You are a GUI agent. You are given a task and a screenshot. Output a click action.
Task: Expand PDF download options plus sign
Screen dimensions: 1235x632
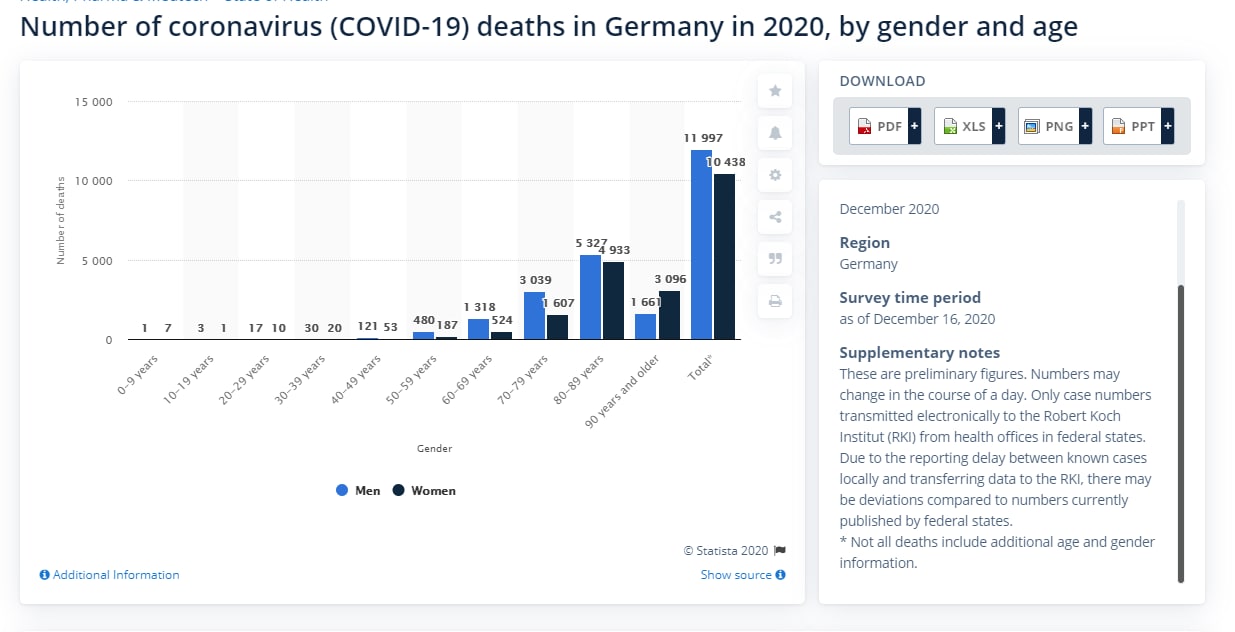(914, 126)
